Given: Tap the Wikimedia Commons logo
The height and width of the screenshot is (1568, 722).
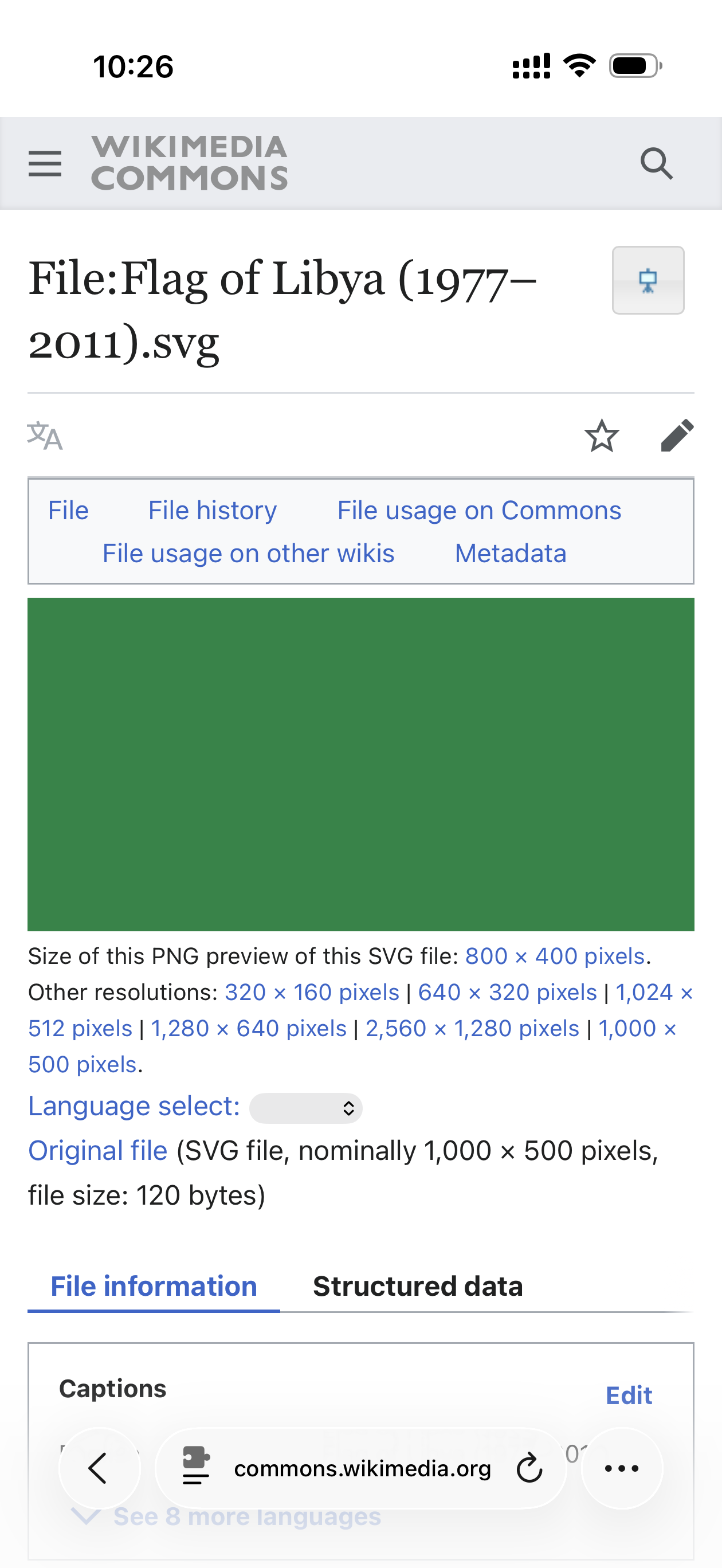Looking at the screenshot, I should point(189,163).
